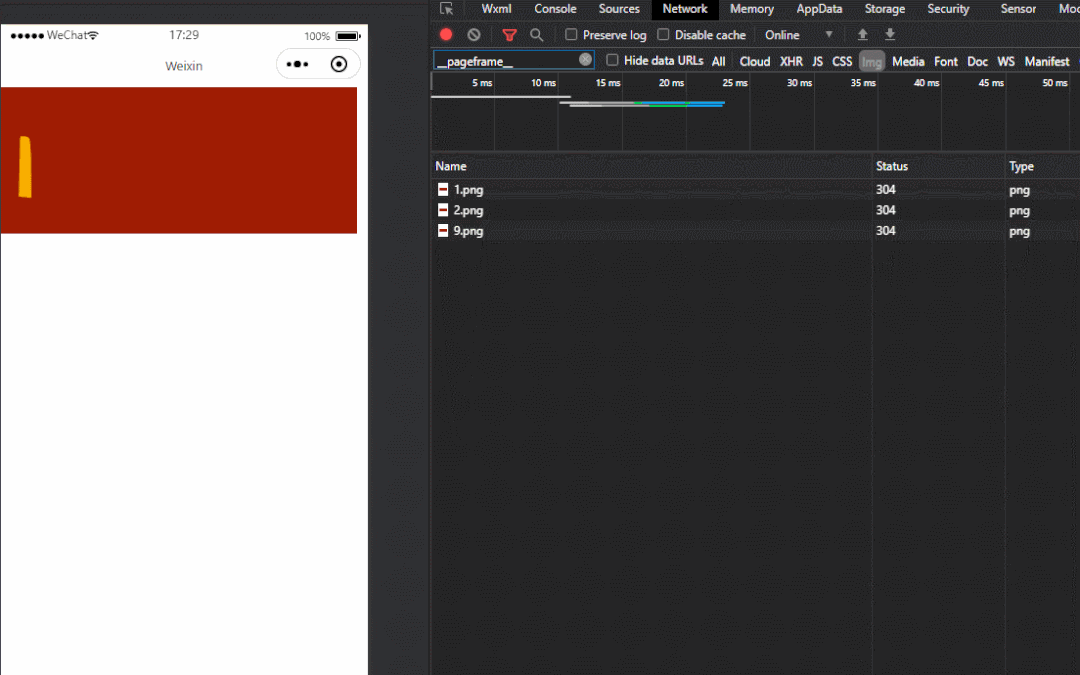Filter requests by JS
1080x675 pixels.
818,61
